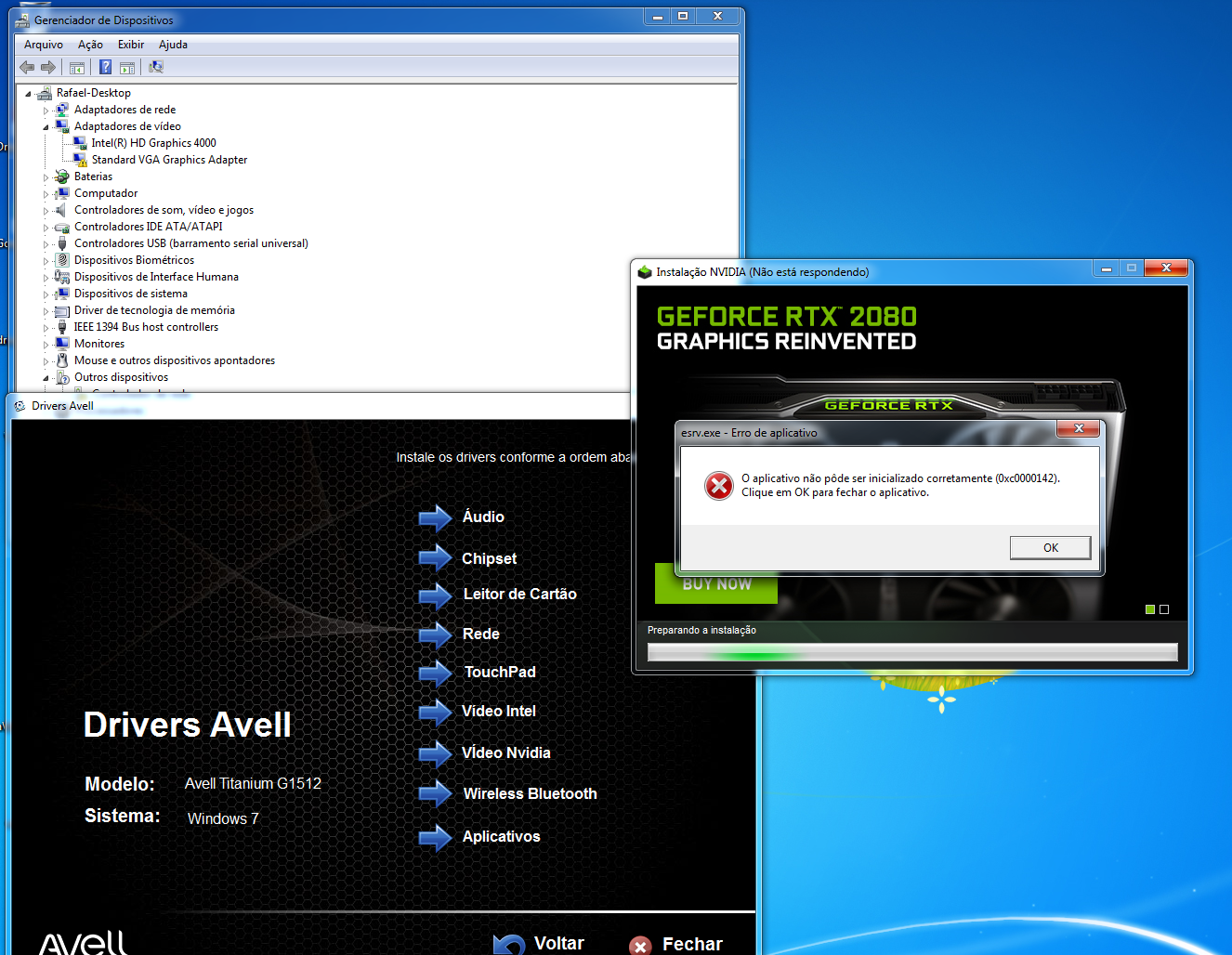Click Voltar in Drivers Avell window
Image resolution: width=1232 pixels, height=955 pixels.
539,944
